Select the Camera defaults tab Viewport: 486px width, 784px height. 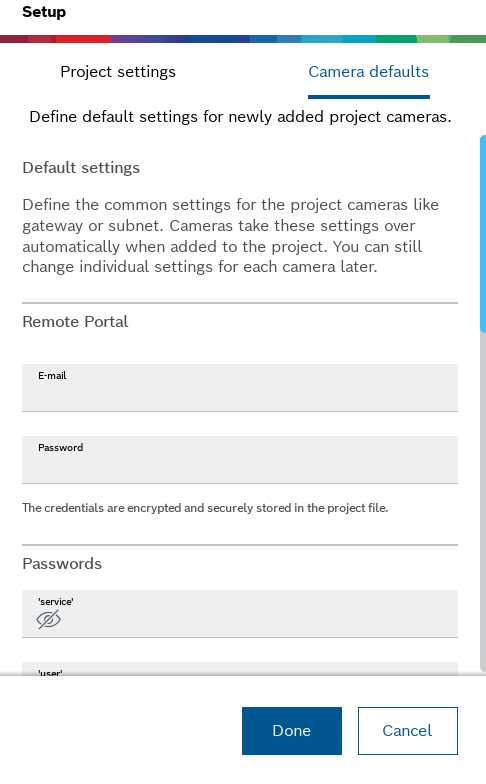(368, 72)
